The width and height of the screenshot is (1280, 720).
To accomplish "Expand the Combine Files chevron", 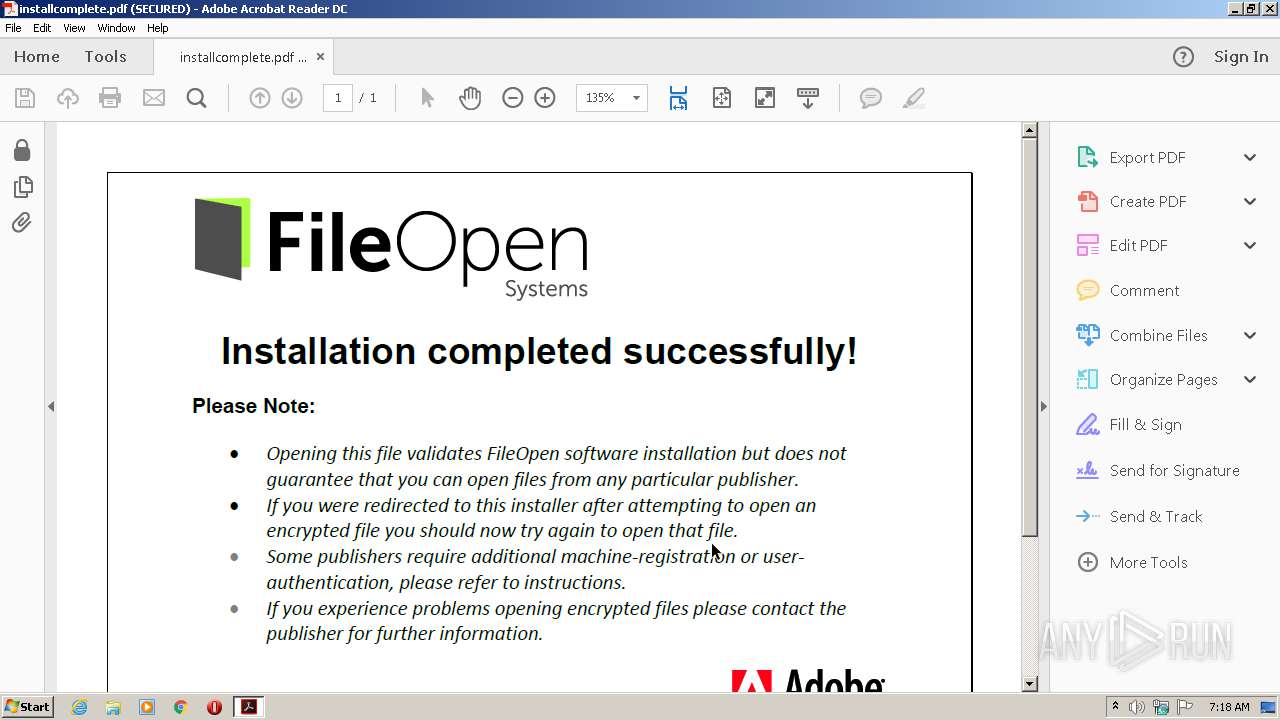I will tap(1250, 335).
